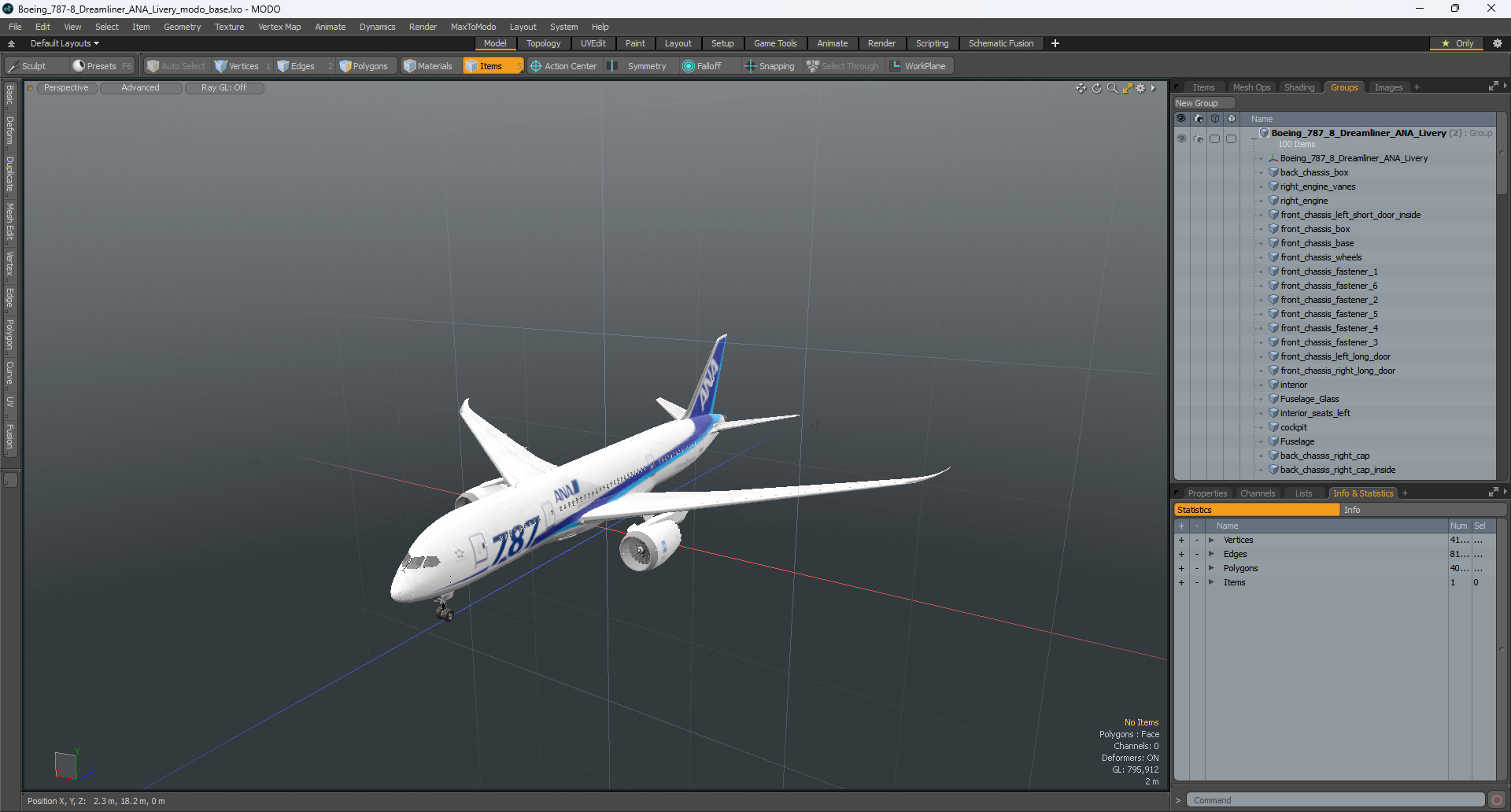Image resolution: width=1511 pixels, height=812 pixels.
Task: Open the Advanced shading style dropdown
Action: [140, 88]
